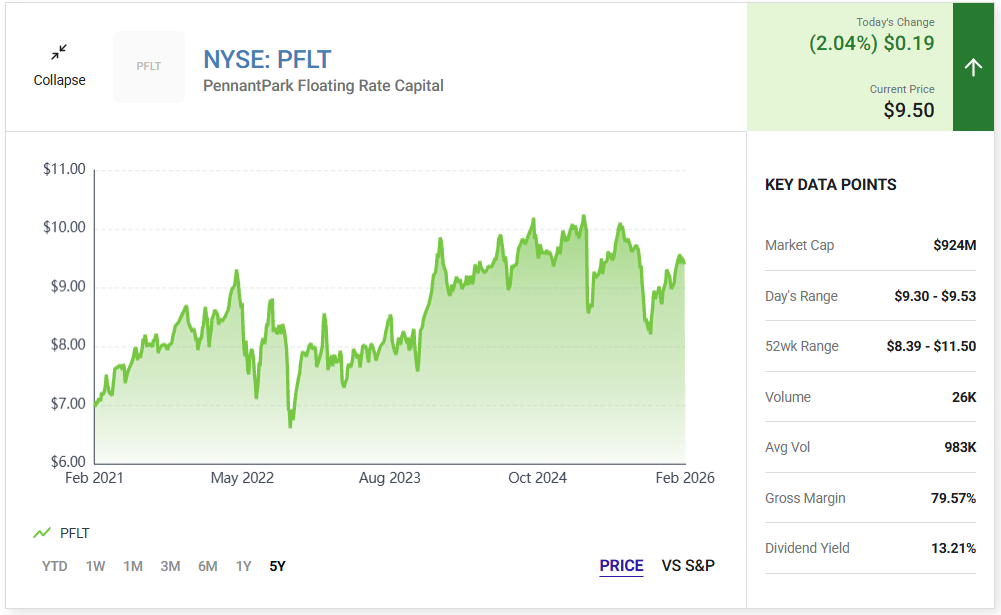The width and height of the screenshot is (1001, 615).
Task: Select the YTD time range
Action: 55,566
